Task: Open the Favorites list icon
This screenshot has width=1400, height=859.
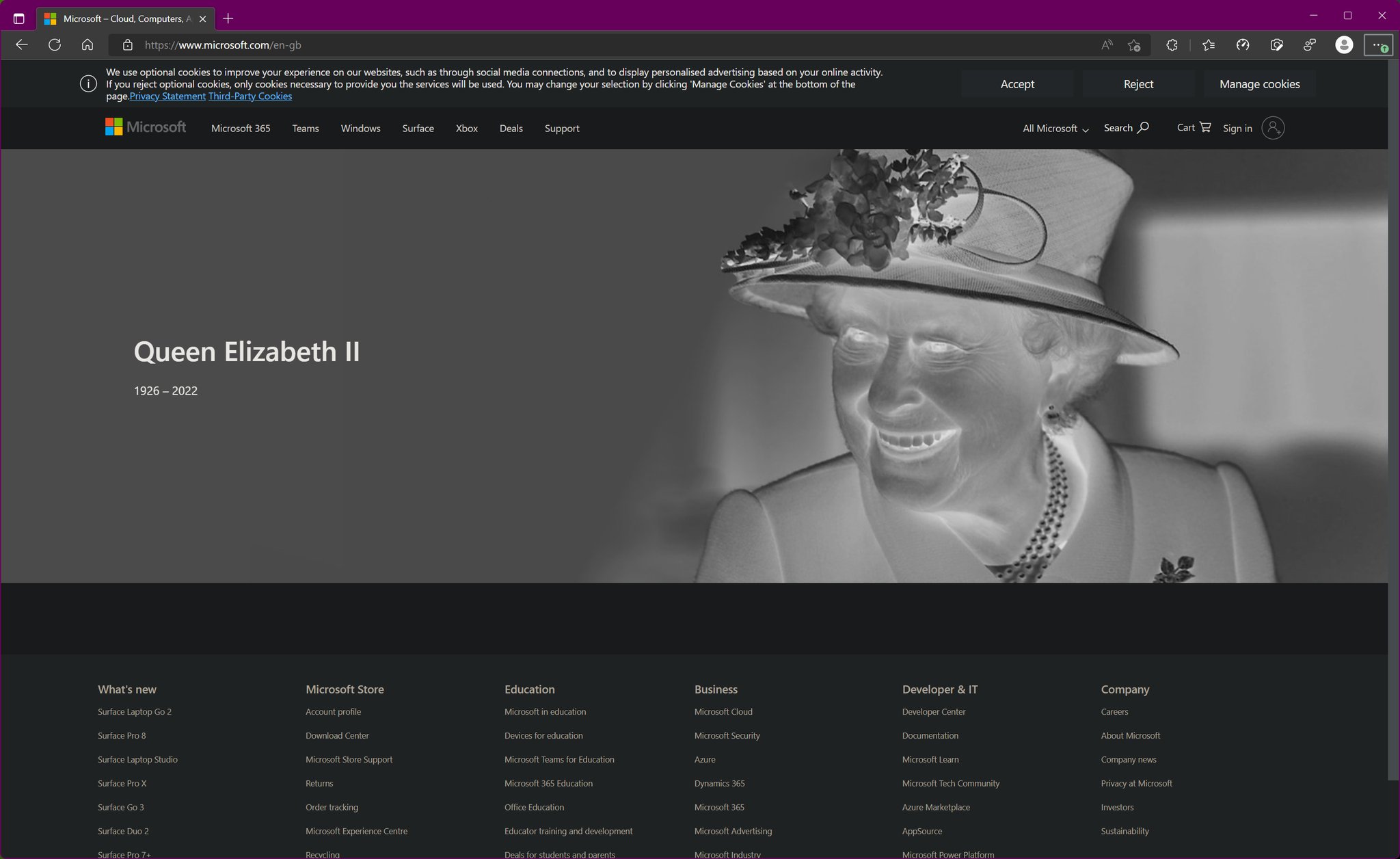Action: (1207, 44)
